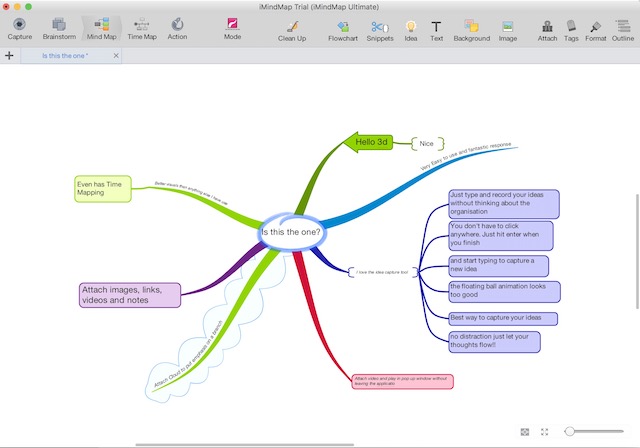The image size is (640, 448).
Task: Click the zoom slider handle
Action: click(569, 431)
